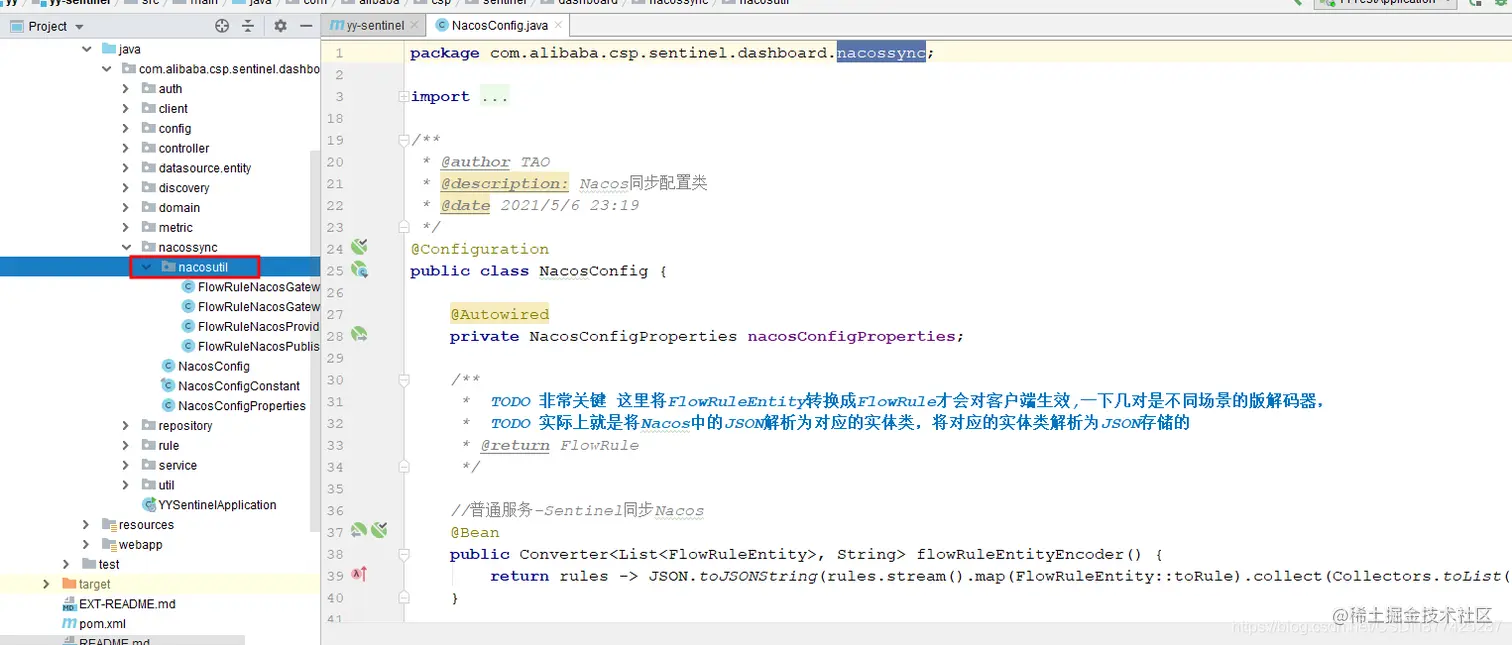Expand the controller package
This screenshot has width=1512, height=645.
click(125, 148)
